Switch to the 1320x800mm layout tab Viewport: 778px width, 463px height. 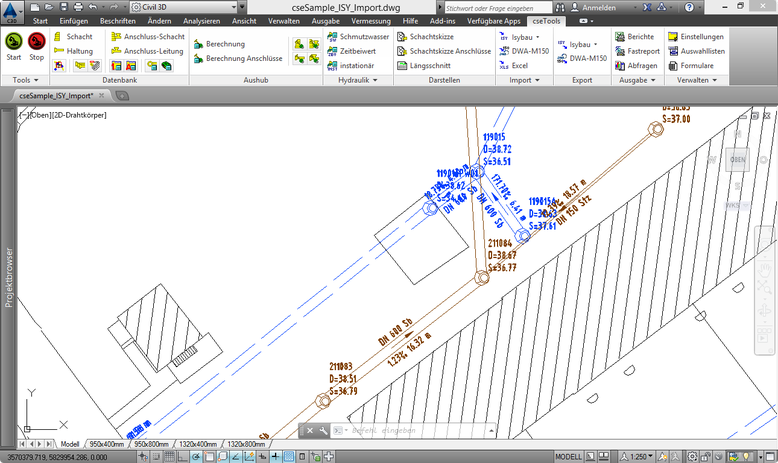(246, 444)
